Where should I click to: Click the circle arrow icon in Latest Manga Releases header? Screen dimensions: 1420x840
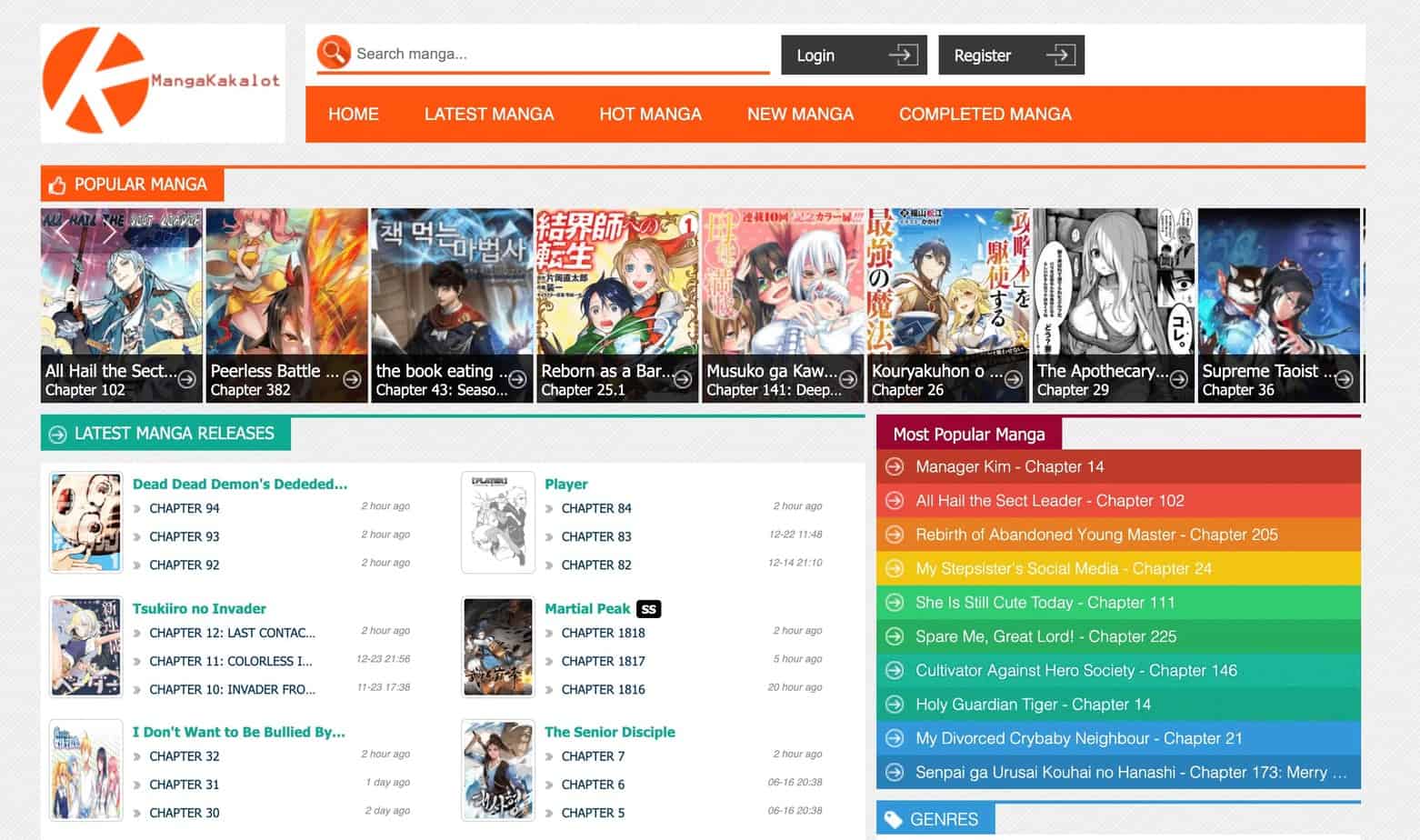57,435
